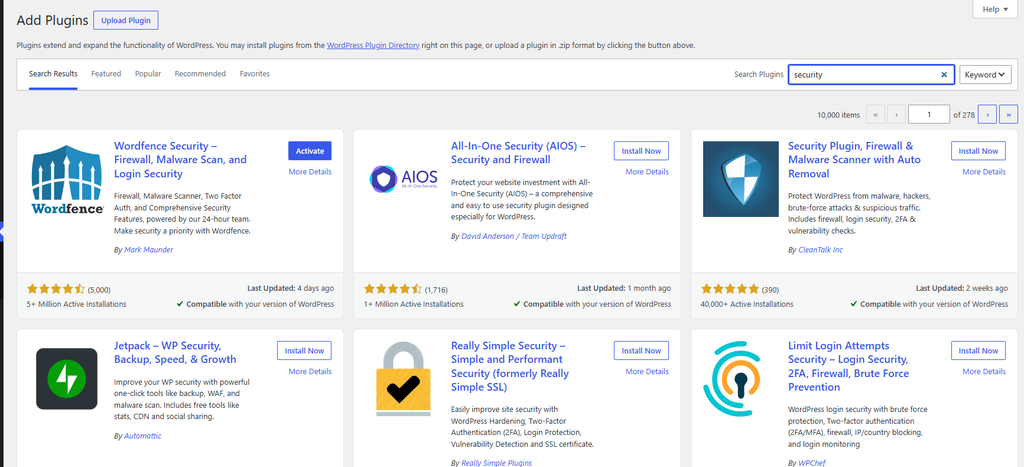Click the blue shield Security Plugin icon
1024x467 pixels.
click(741, 179)
